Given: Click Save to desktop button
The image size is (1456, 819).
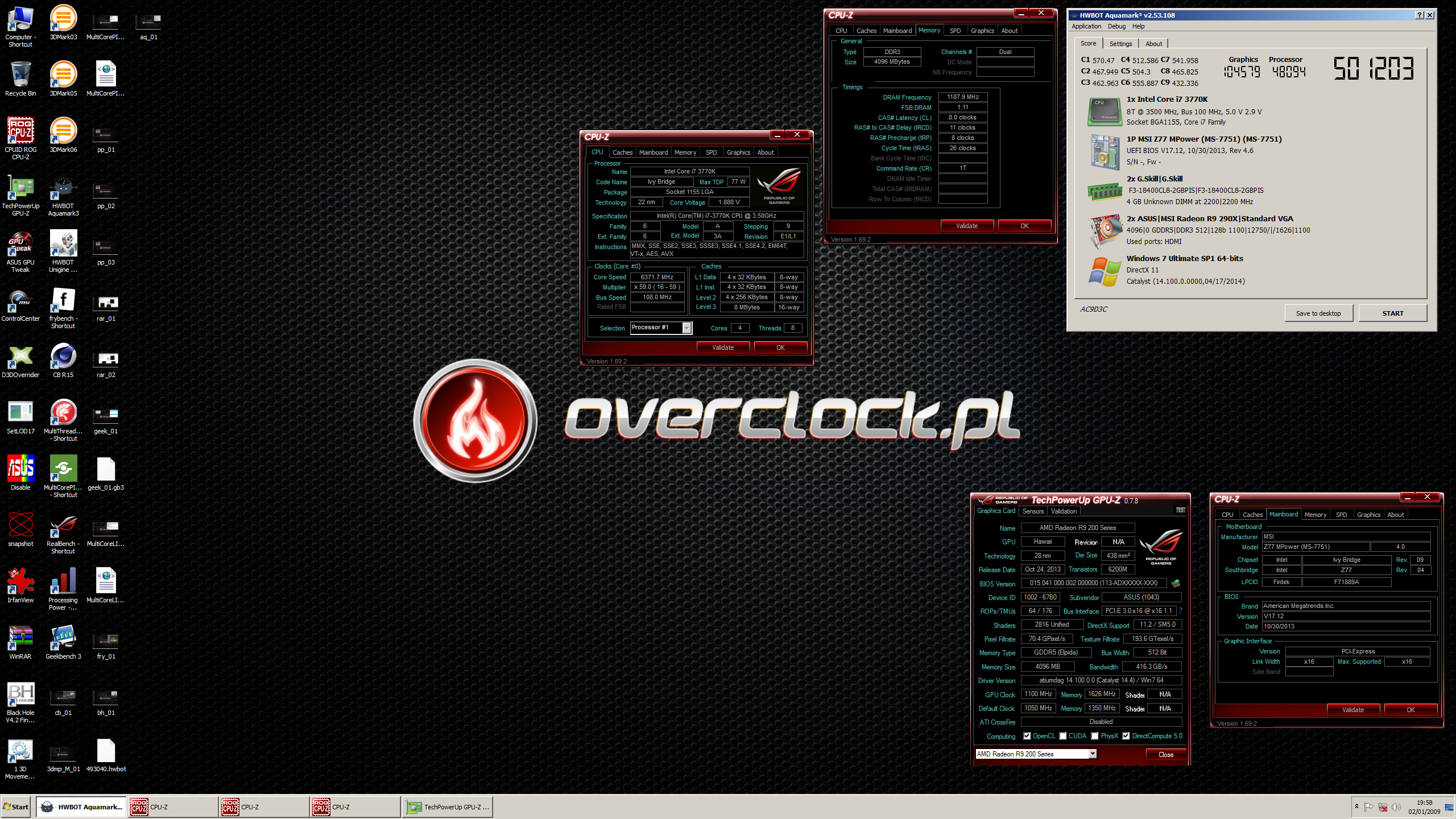Looking at the screenshot, I should tap(1318, 313).
